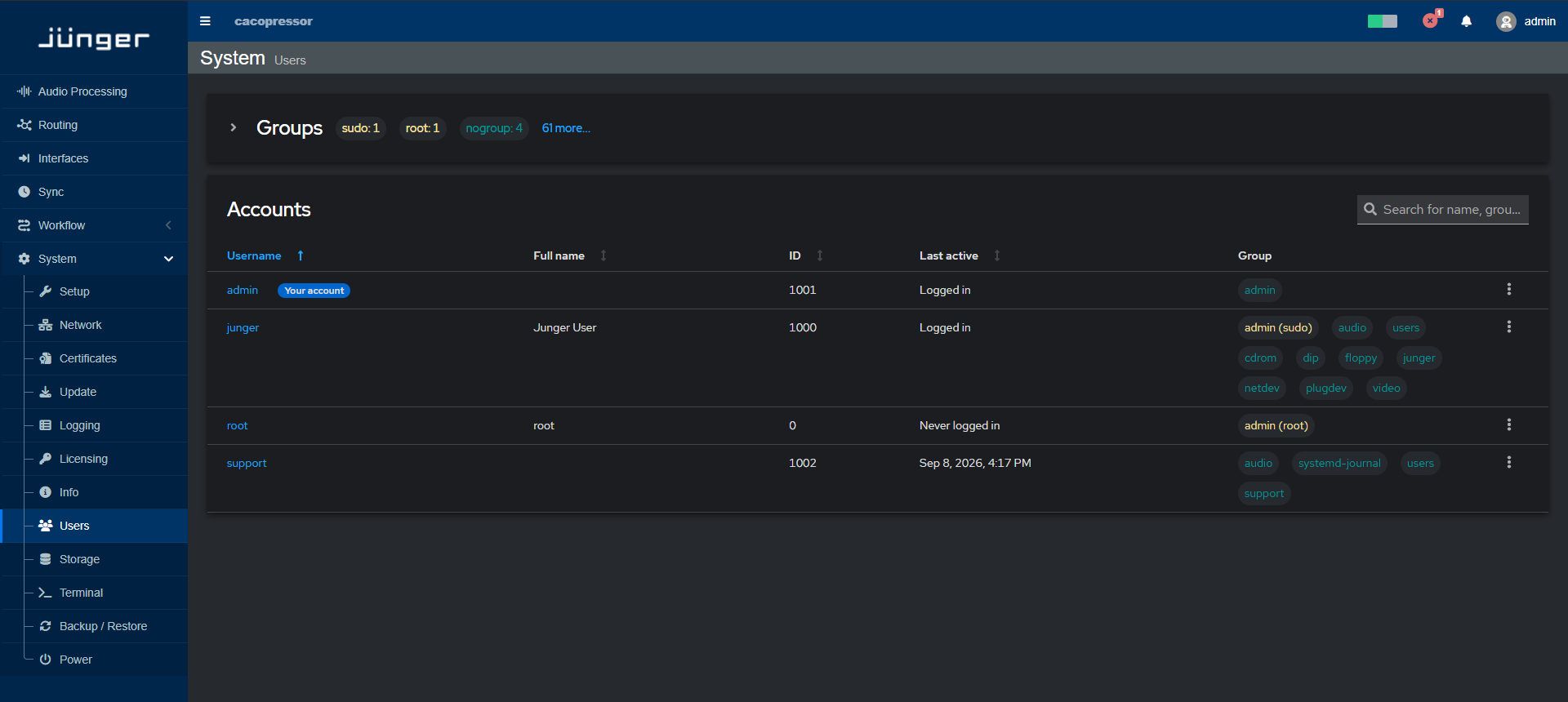Open the root row actions menu
This screenshot has height=702, width=1568.
tap(1509, 424)
